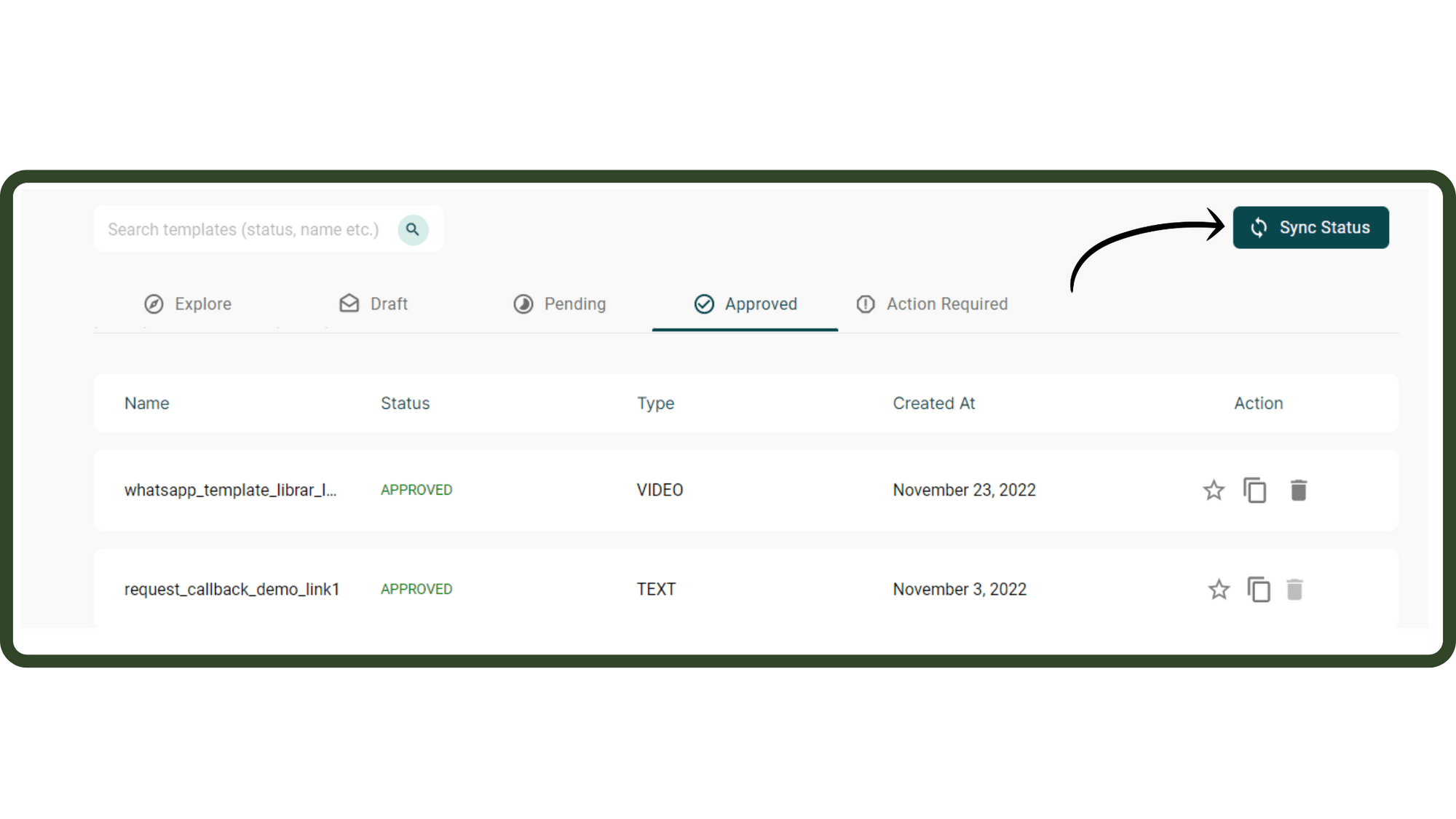Screen dimensions: 1456x819
Task: Click the Created At column header
Action: point(933,403)
